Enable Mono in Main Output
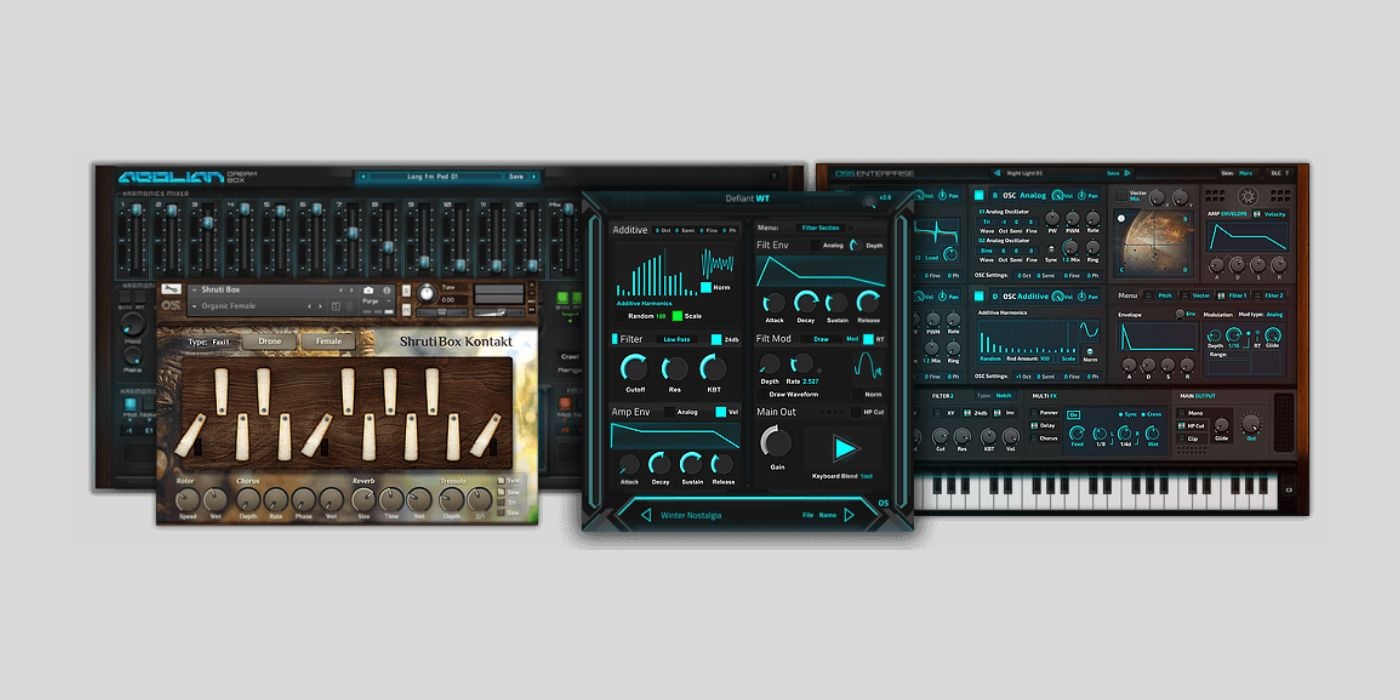The height and width of the screenshot is (700, 1400). (1183, 413)
